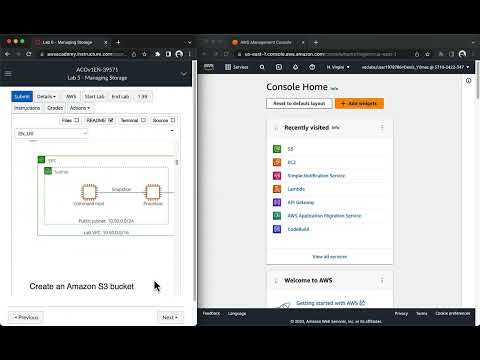480x360 pixels.
Task: Click the lab browser address bar
Action: tap(83, 54)
